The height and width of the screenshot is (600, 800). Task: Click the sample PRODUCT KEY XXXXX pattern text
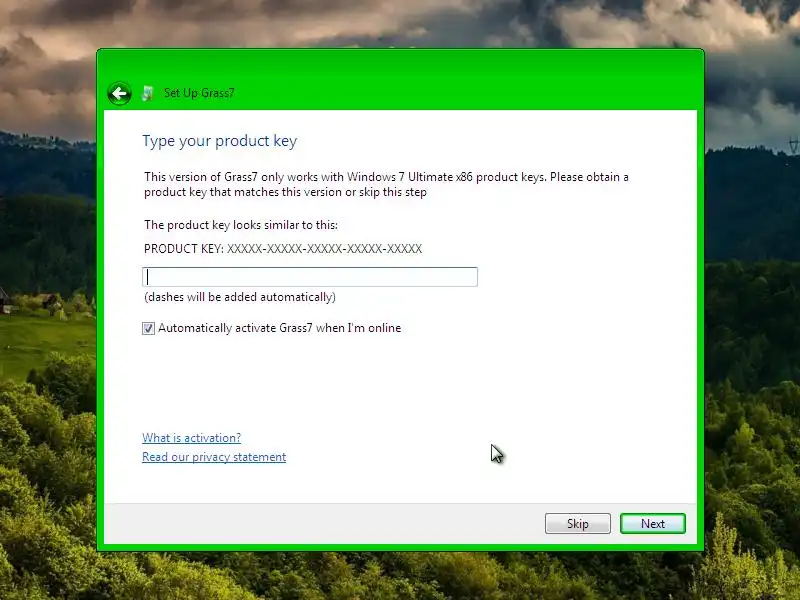coord(283,248)
